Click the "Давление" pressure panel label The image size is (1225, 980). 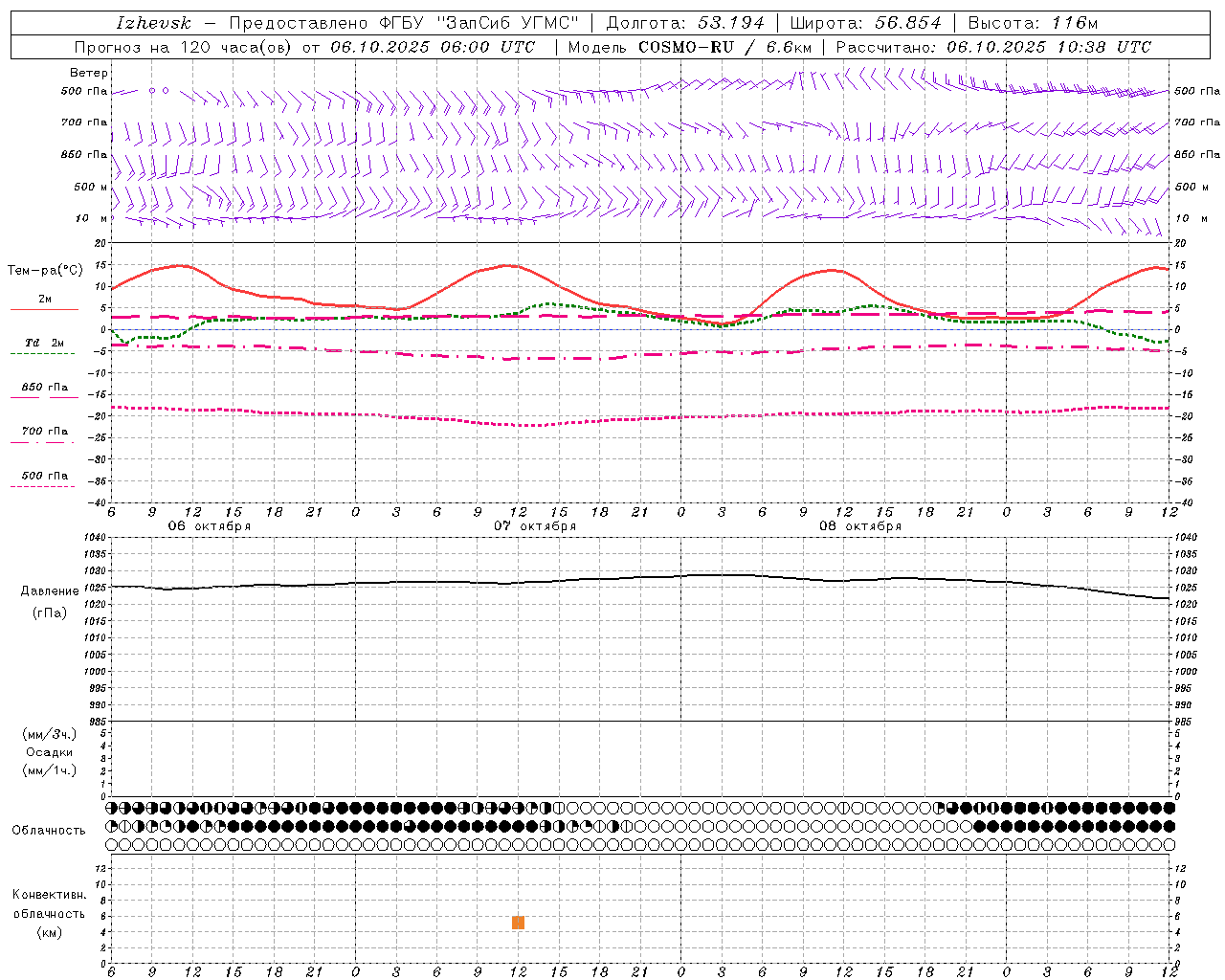pyautogui.click(x=50, y=591)
